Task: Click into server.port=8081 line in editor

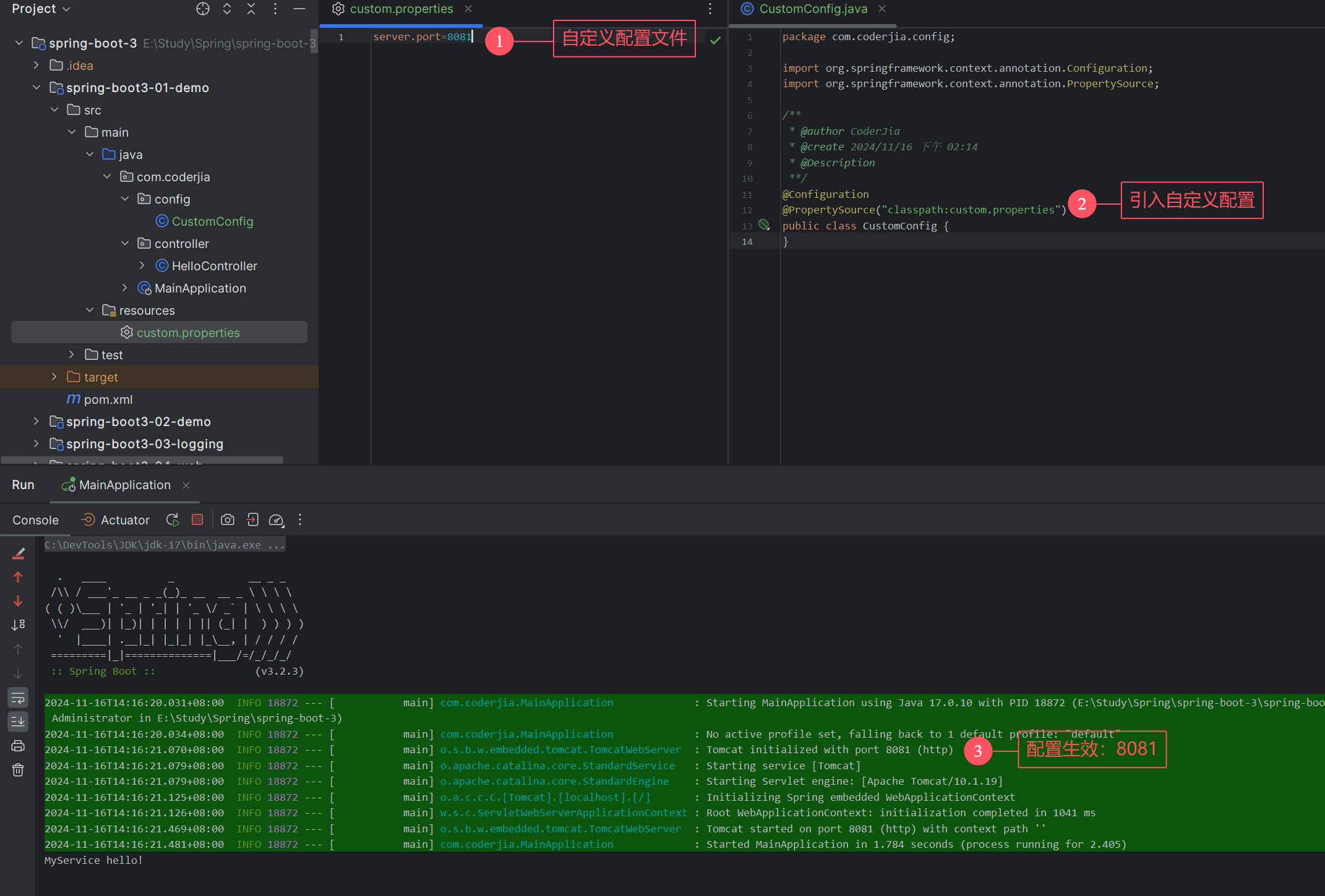Action: (422, 36)
